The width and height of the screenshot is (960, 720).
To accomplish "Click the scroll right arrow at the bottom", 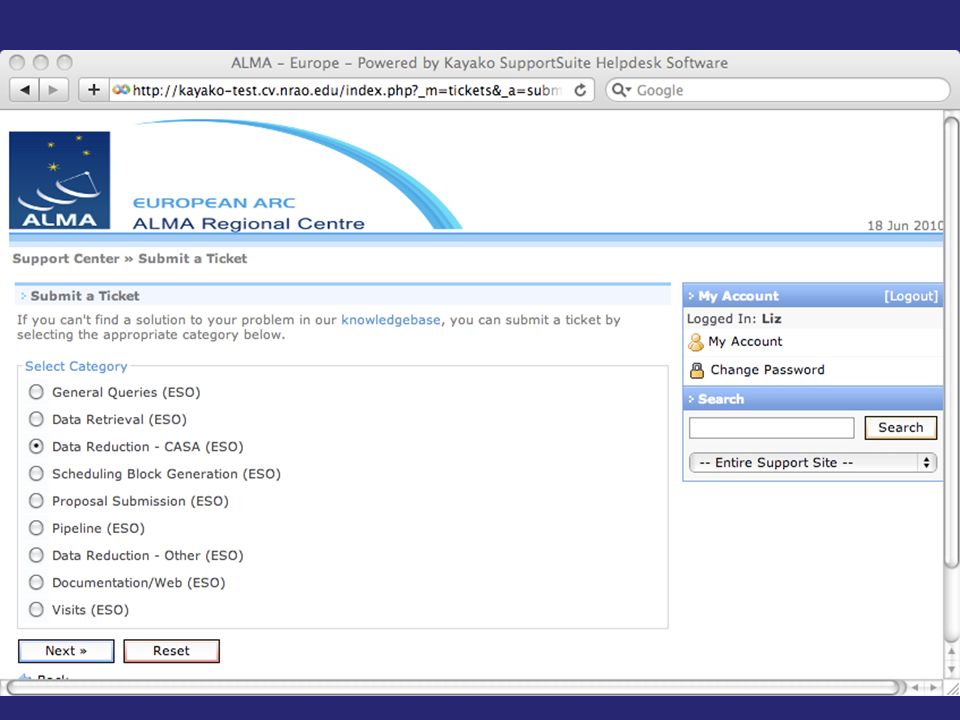I will [932, 688].
